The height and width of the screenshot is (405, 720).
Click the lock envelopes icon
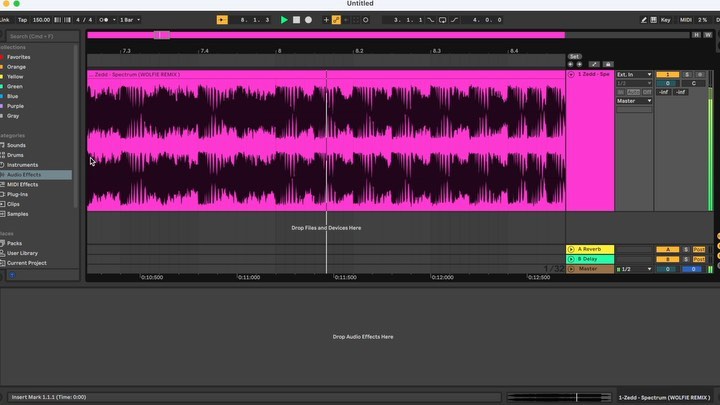coord(608,64)
